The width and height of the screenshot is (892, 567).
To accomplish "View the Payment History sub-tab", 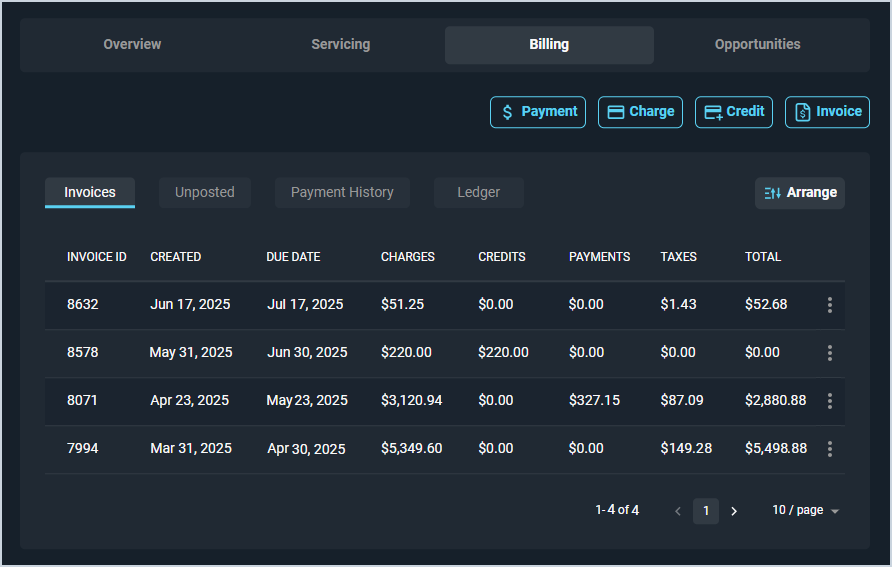I will [342, 192].
